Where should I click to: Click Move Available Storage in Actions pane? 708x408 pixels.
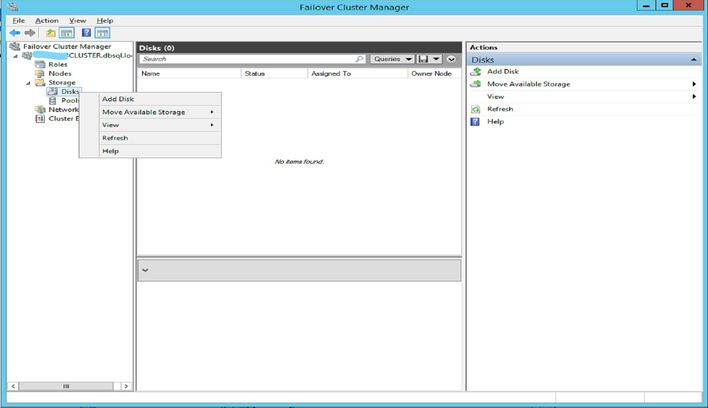click(528, 84)
